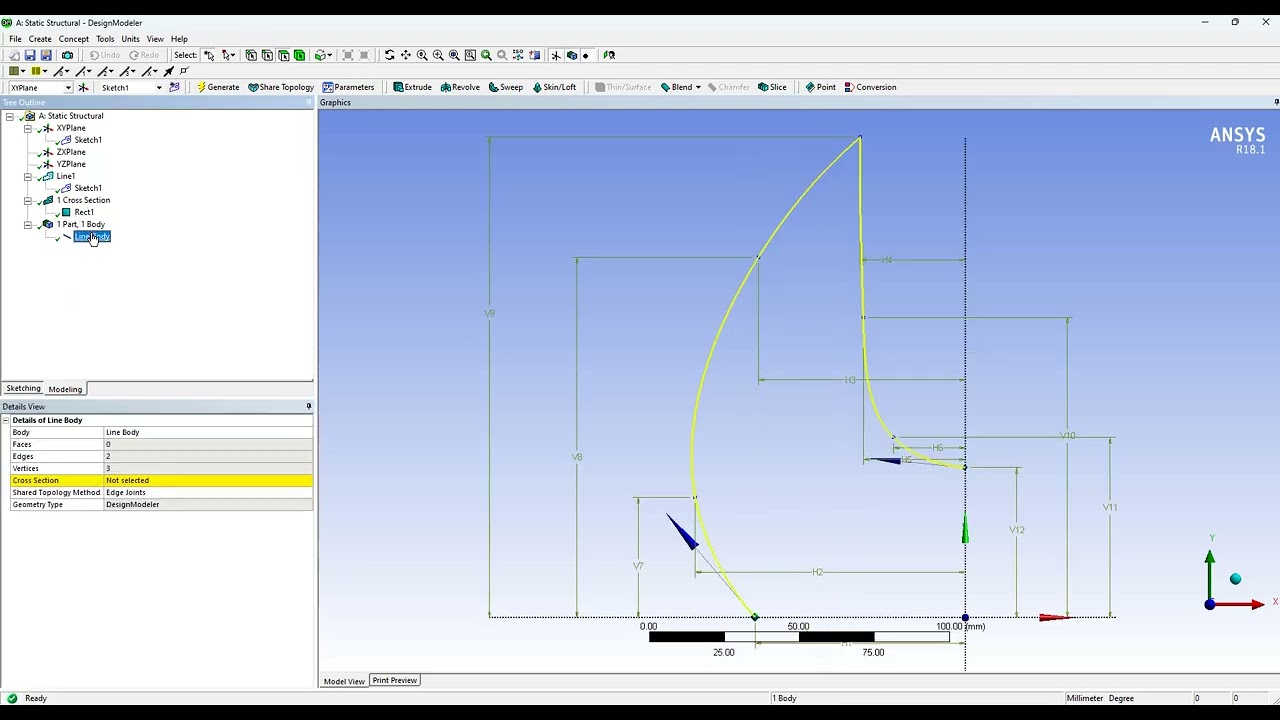Screen dimensions: 1280x720
Task: Open the Create menu
Action: [40, 39]
